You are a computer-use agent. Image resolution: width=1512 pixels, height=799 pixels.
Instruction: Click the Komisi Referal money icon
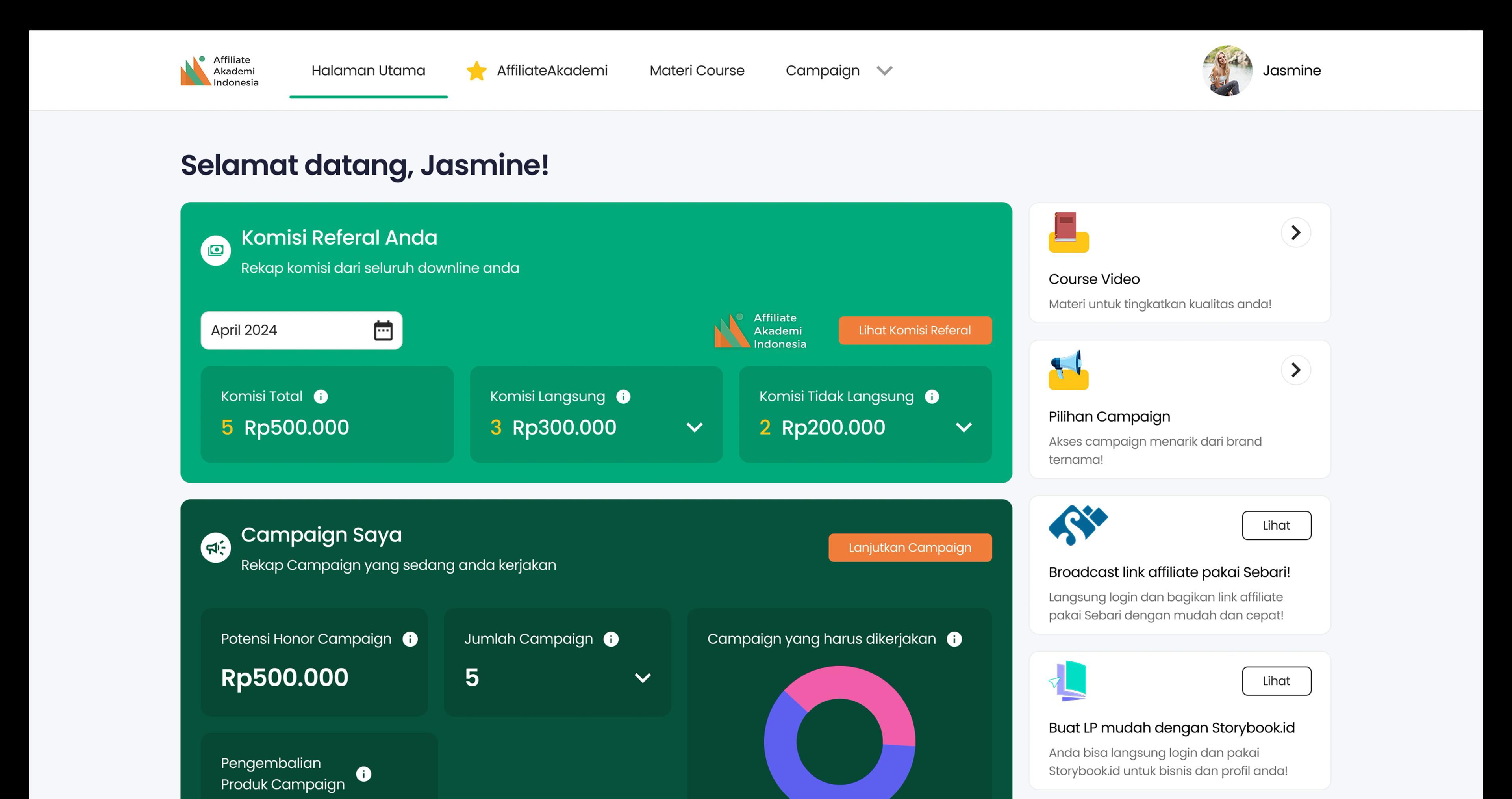pos(216,251)
